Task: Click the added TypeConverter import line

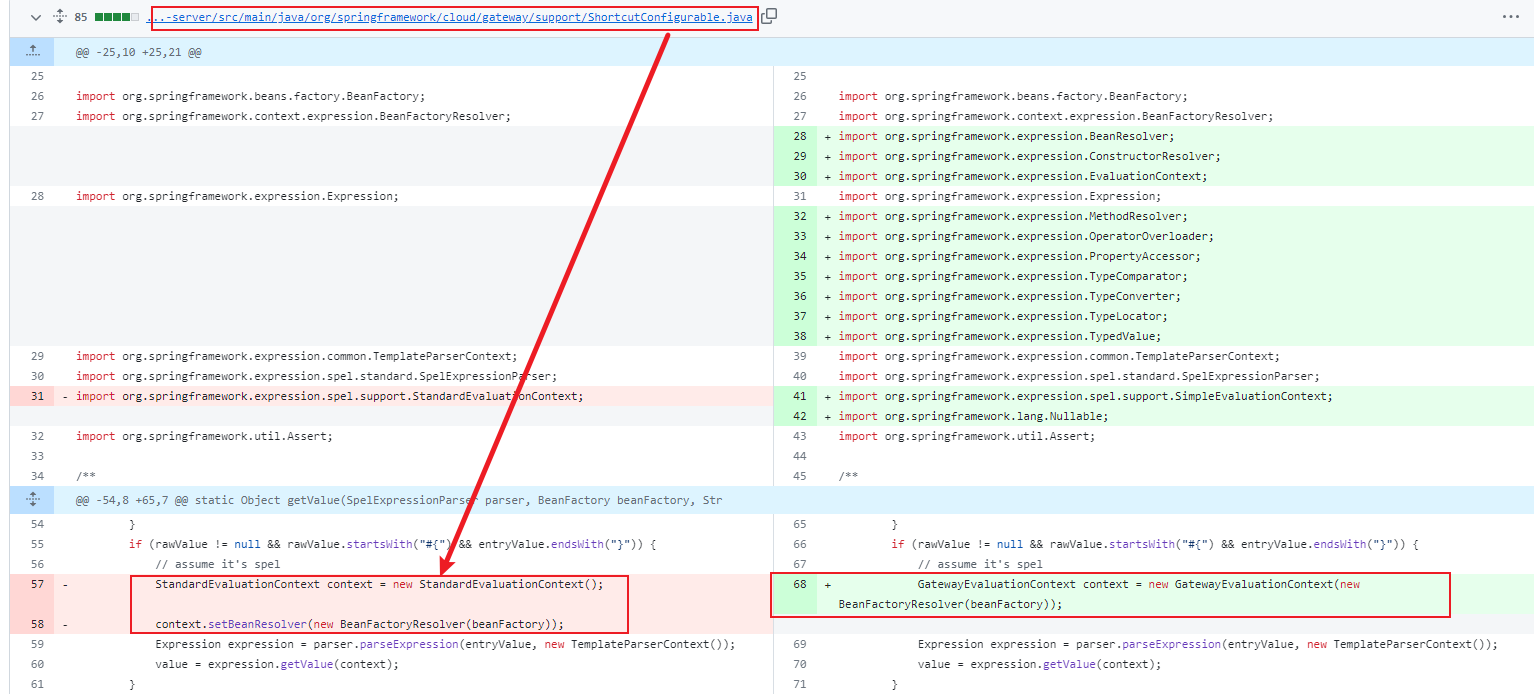Action: [1009, 296]
